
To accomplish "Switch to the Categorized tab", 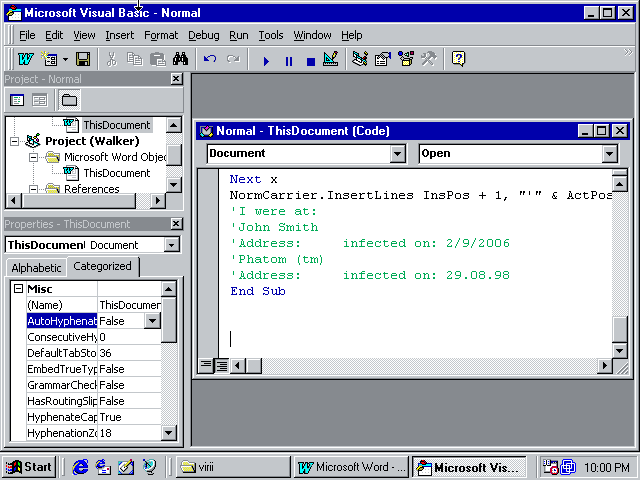I will 102,267.
